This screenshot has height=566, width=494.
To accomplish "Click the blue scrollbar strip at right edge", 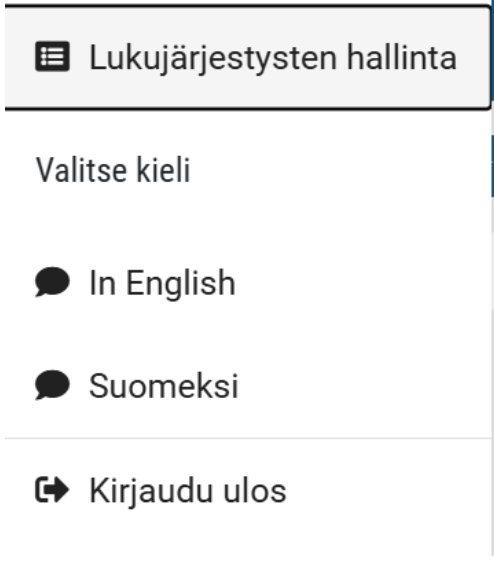I will [493, 166].
